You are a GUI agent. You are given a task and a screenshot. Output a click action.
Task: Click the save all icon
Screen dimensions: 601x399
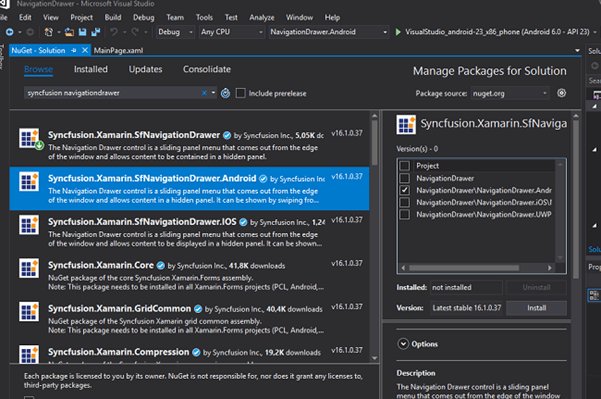(x=95, y=32)
